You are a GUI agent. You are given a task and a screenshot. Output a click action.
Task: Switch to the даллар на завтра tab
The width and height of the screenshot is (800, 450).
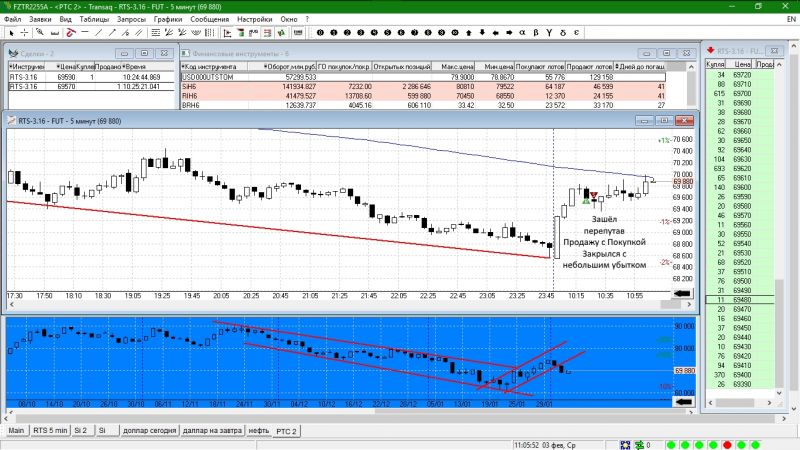tap(212, 430)
